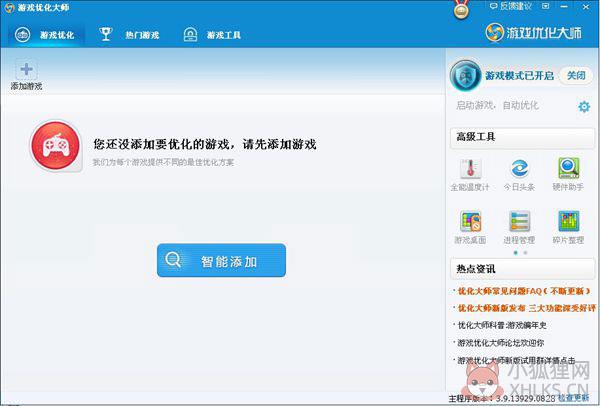Open the 游戏桌面 game desktop tool
The height and width of the screenshot is (406, 600).
tap(470, 227)
